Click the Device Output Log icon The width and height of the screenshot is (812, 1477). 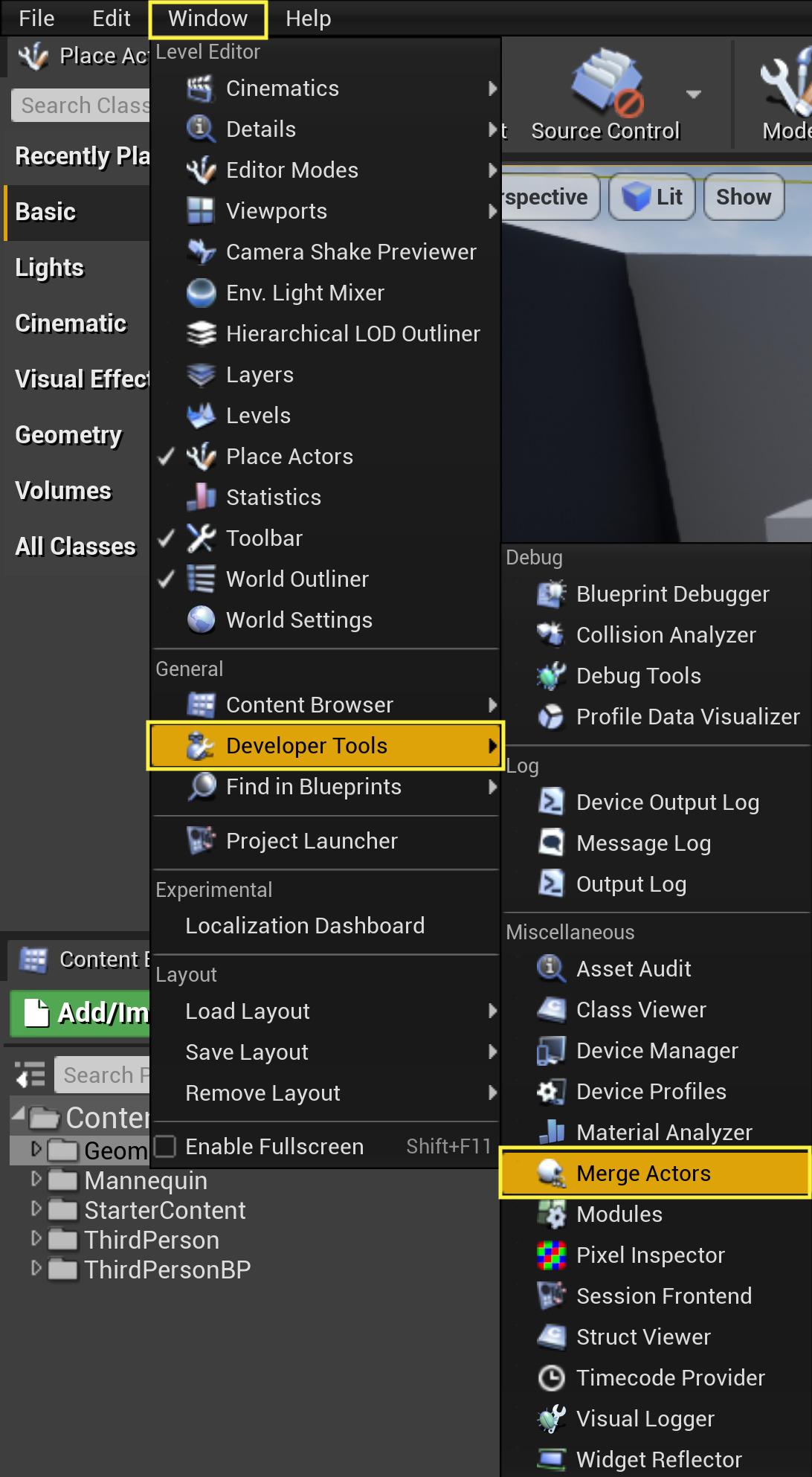point(551,802)
